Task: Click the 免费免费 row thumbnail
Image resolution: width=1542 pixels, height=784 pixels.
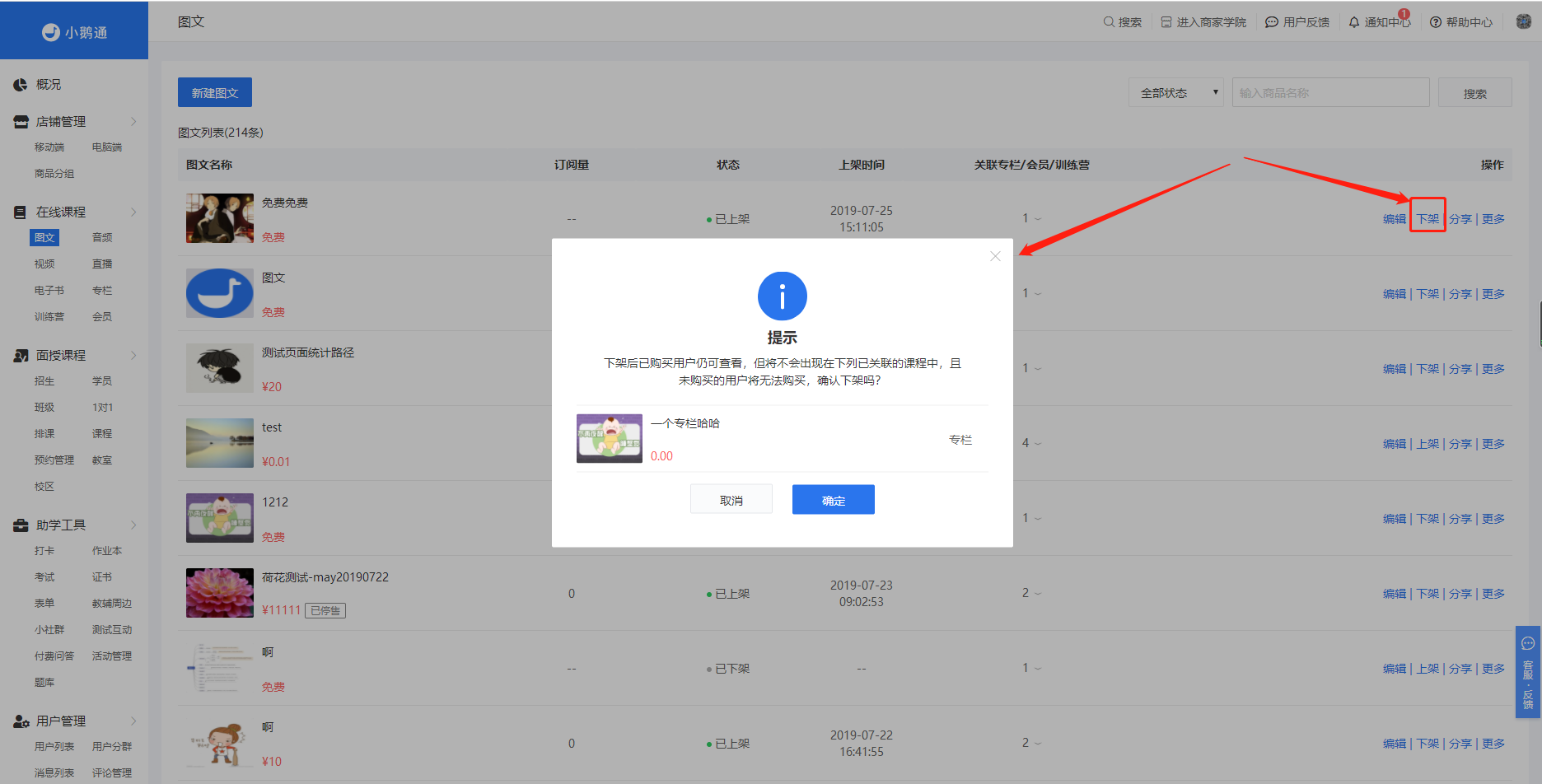Action: point(220,218)
